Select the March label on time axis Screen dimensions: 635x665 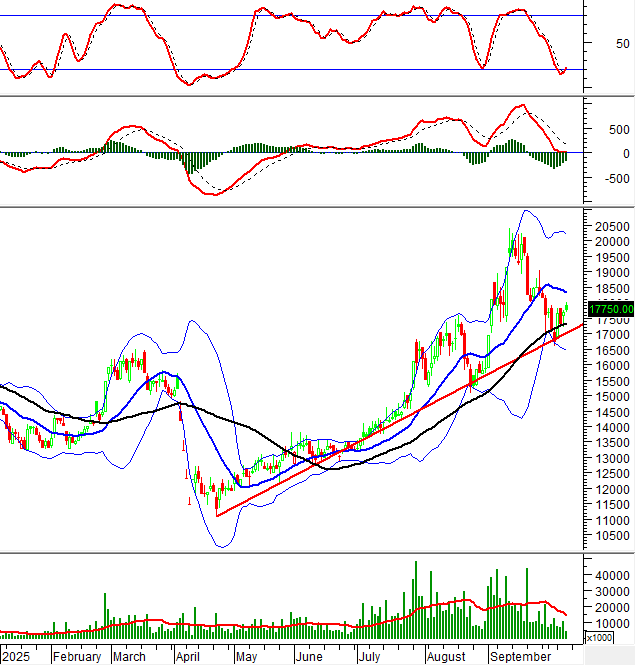click(x=129, y=657)
